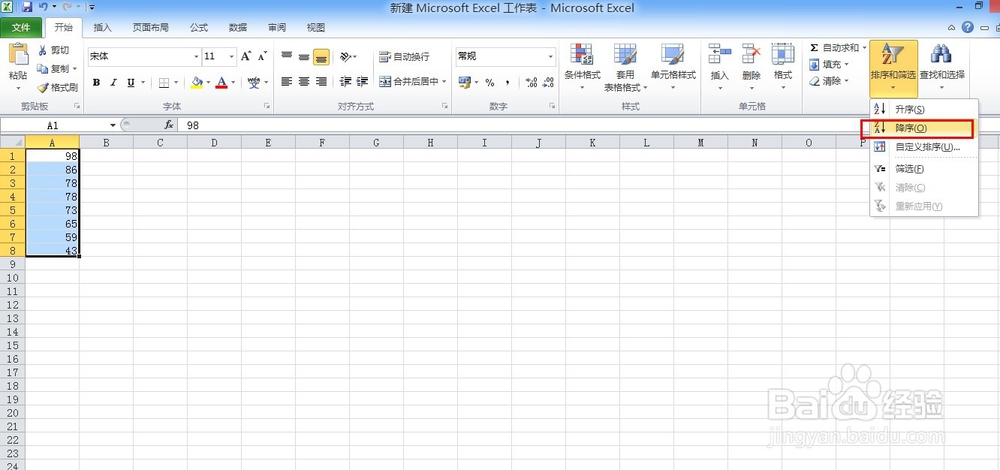Open the fill color dropdown arrow
This screenshot has width=1000, height=470.
coord(208,82)
